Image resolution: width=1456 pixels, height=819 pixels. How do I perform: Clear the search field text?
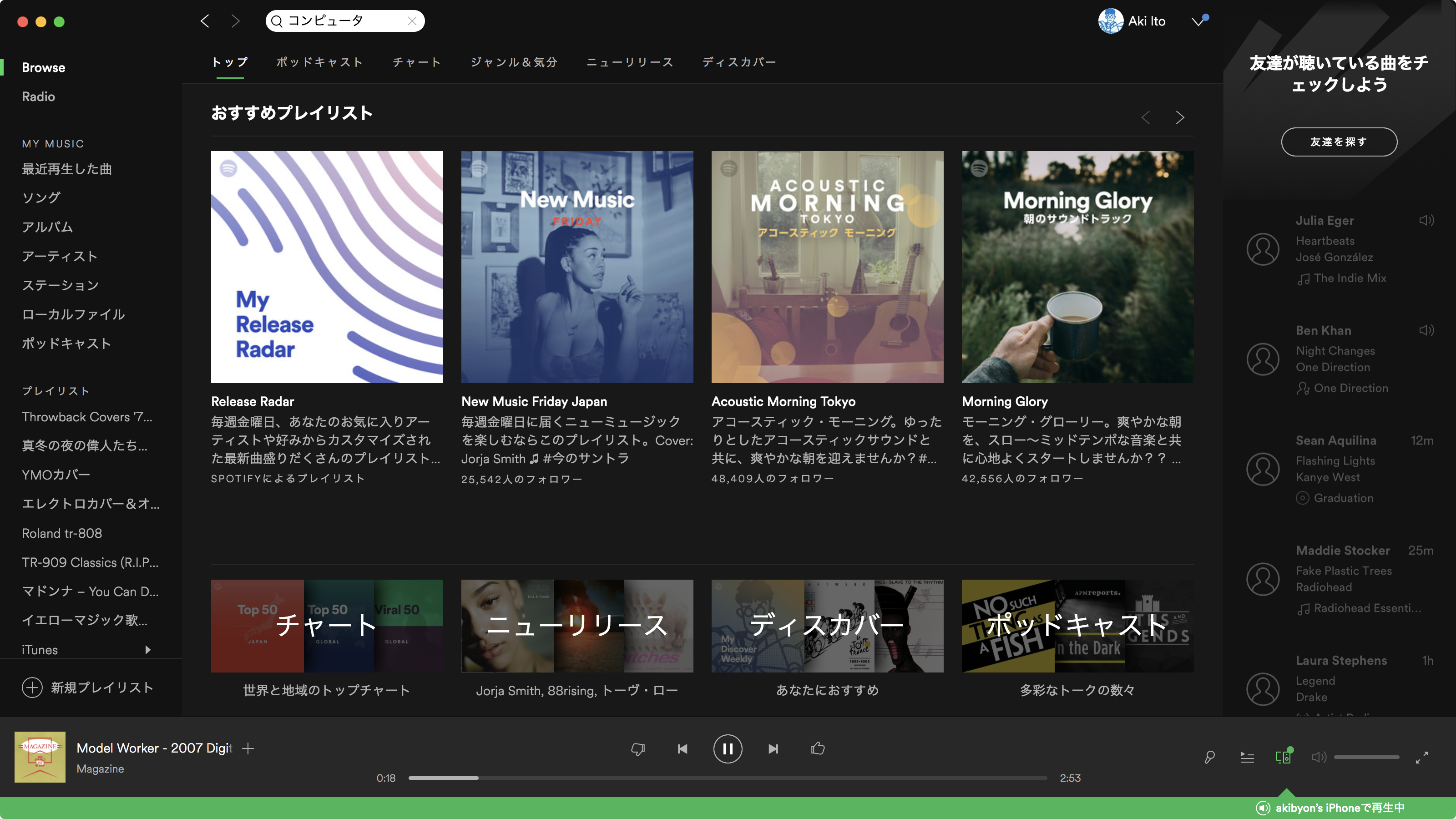[412, 21]
